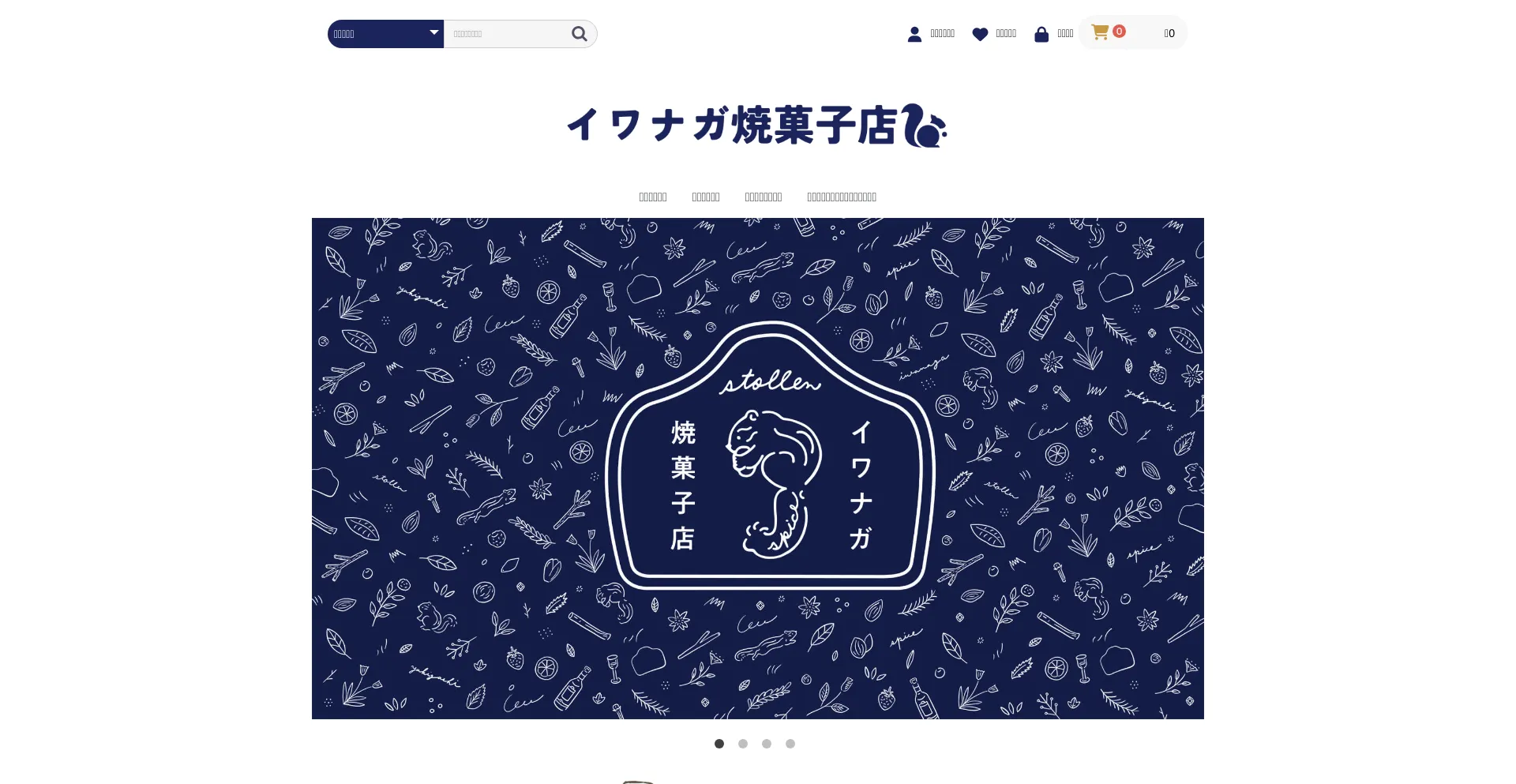
Task: Open the third navigation menu item
Action: click(x=764, y=197)
